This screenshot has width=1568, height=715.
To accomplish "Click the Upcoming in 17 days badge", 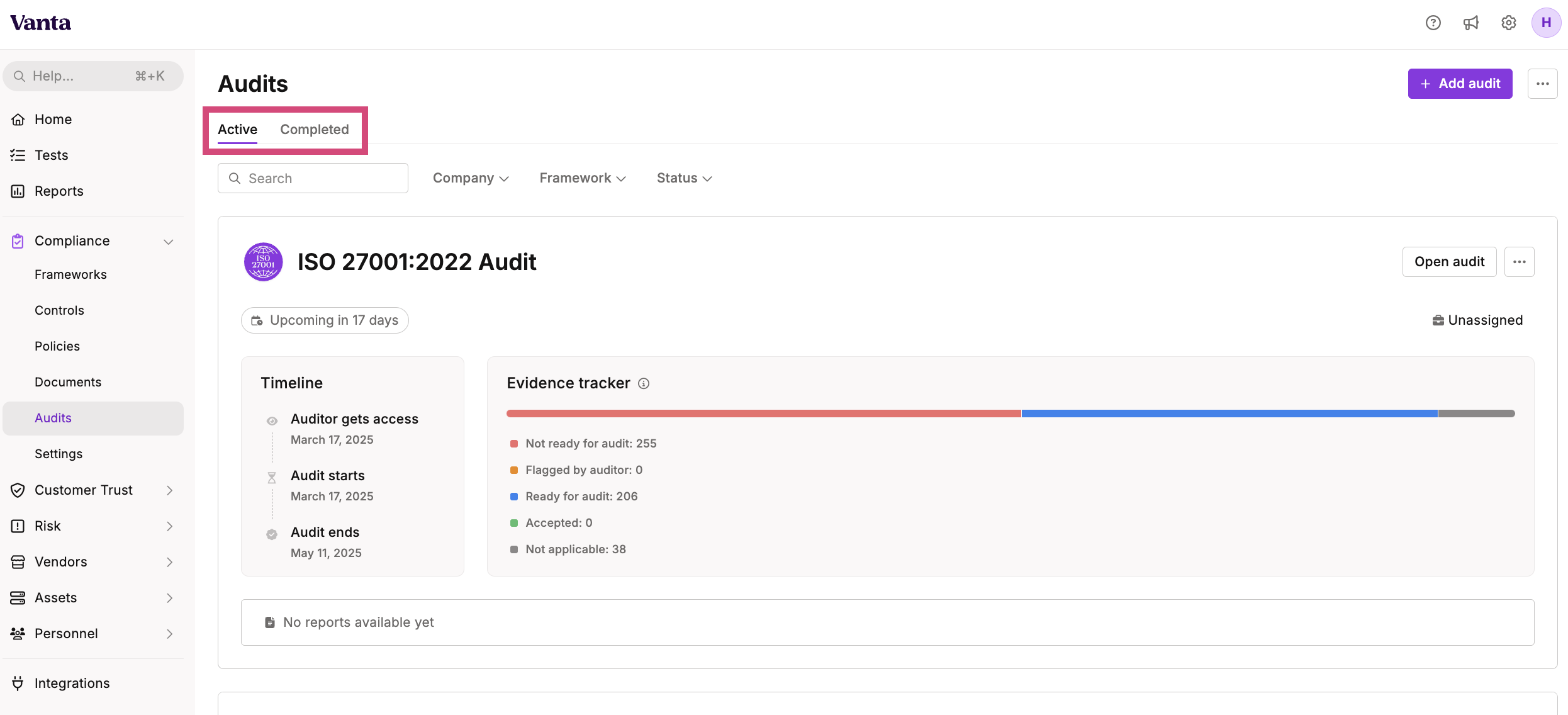I will (x=325, y=321).
